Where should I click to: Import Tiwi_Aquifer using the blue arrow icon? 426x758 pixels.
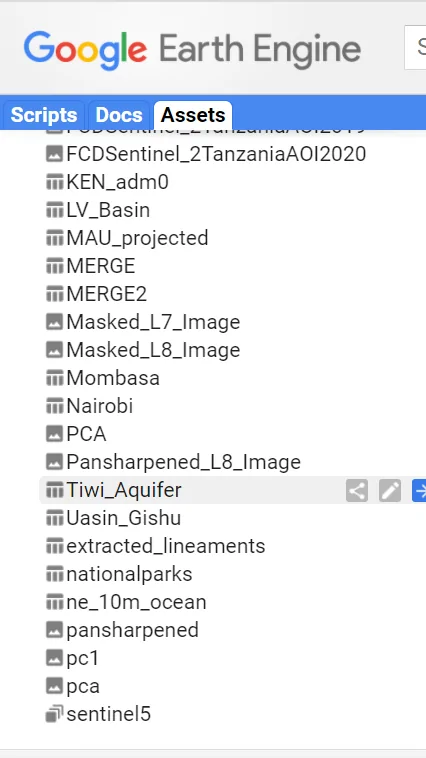coord(419,491)
